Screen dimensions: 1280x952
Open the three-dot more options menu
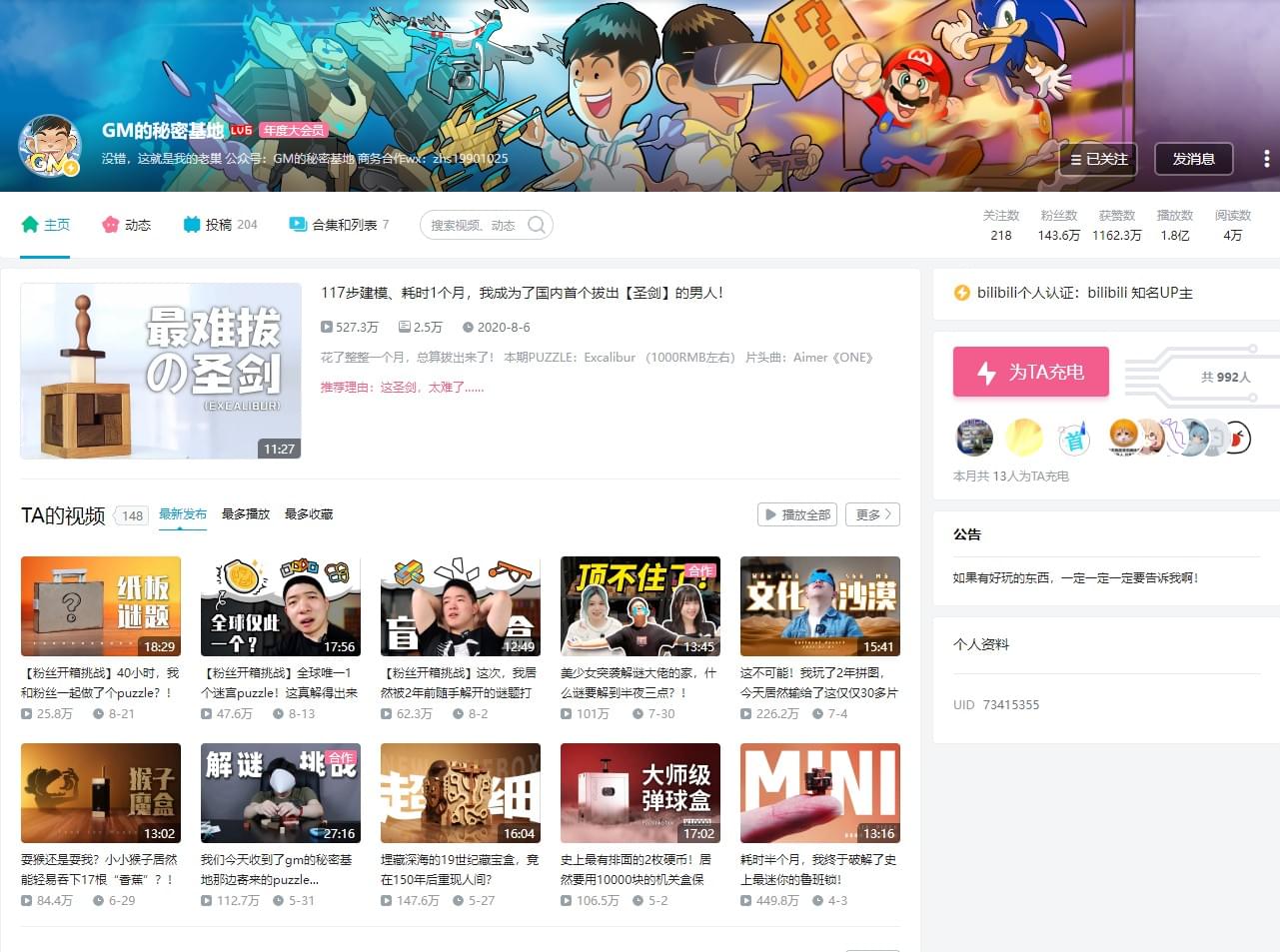[1266, 159]
